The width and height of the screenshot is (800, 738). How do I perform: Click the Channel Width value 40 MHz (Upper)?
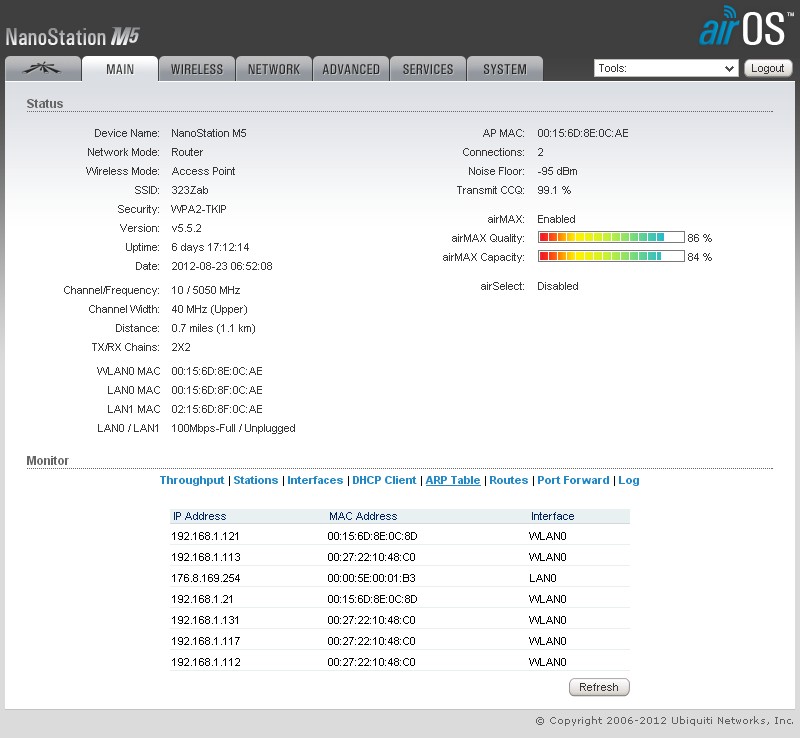point(209,309)
